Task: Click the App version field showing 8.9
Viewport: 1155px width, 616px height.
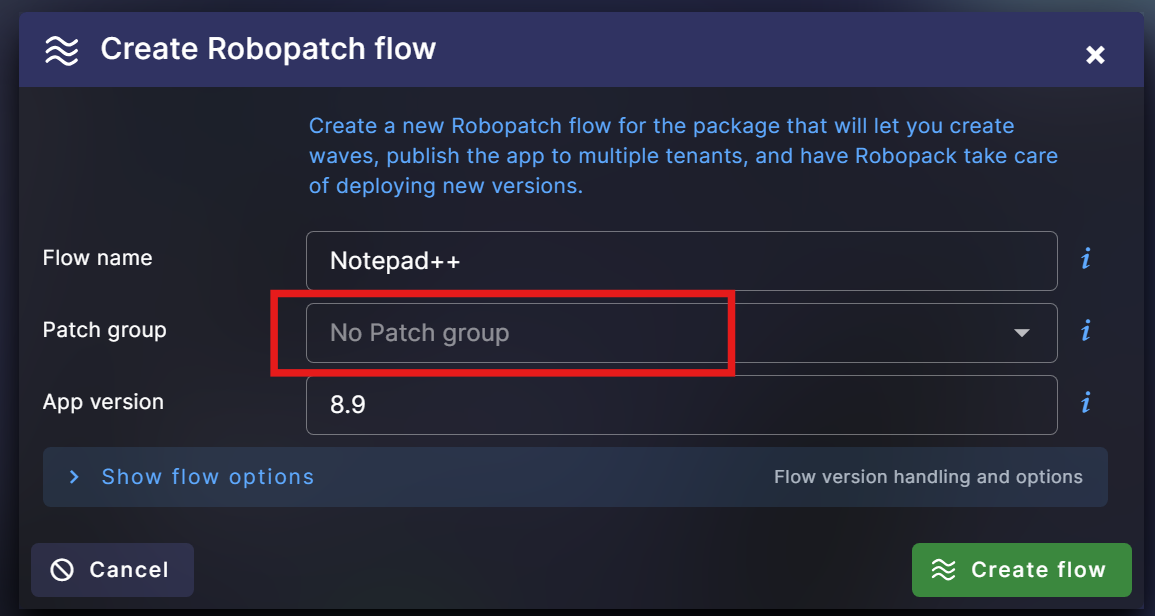Action: (681, 404)
